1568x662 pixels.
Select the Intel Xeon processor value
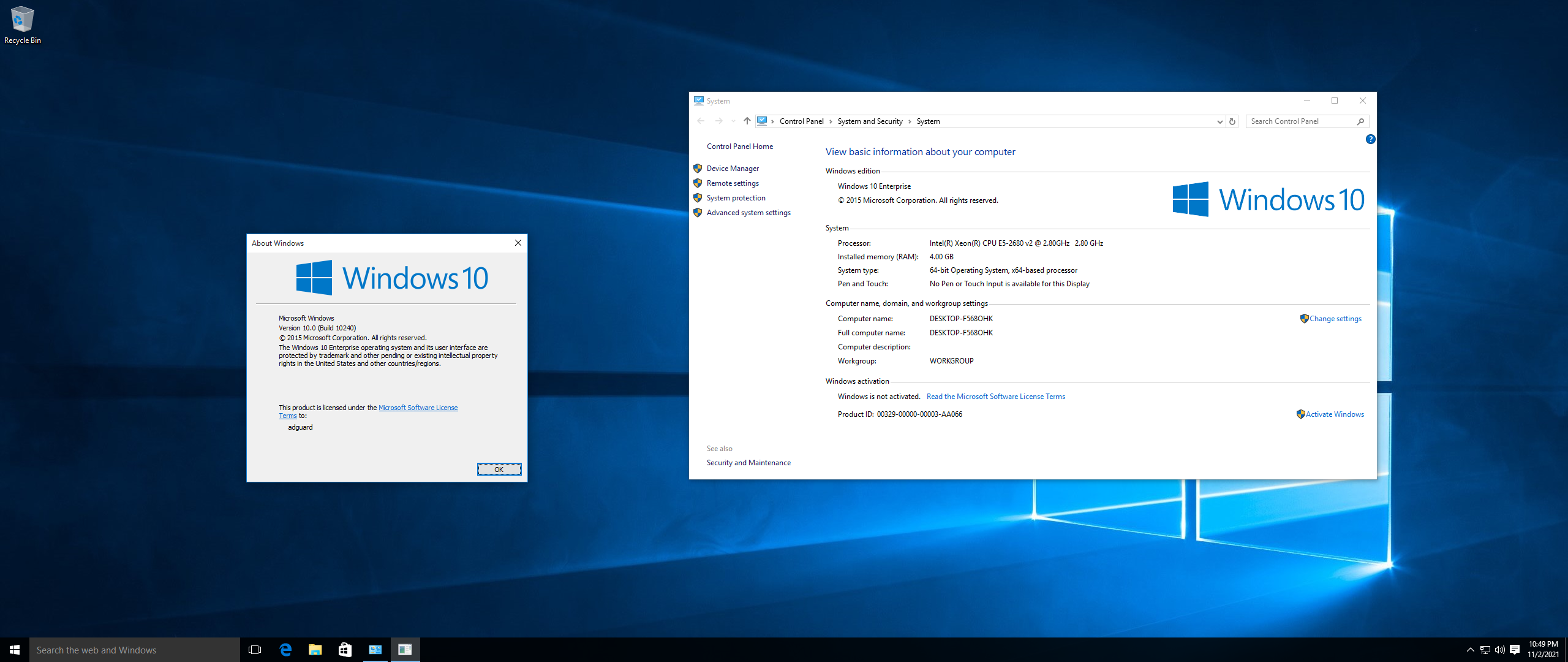click(x=1016, y=243)
